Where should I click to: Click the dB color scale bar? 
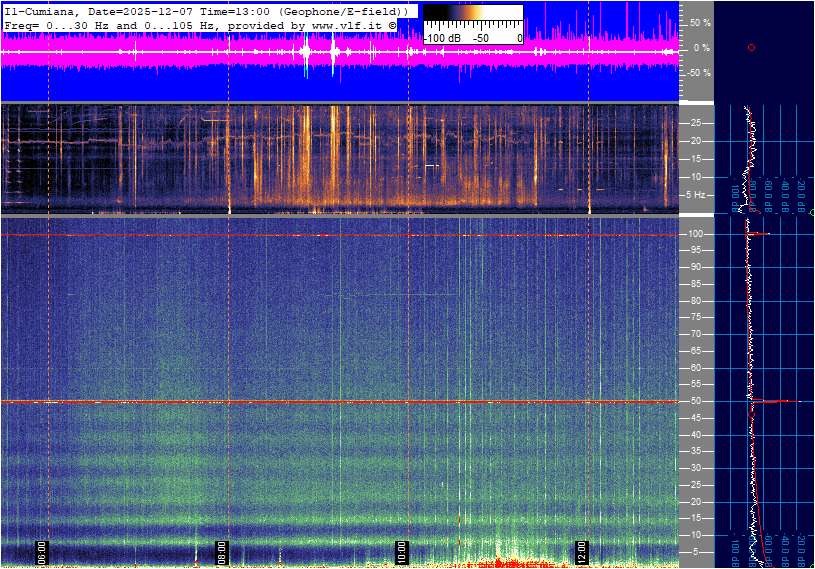coord(472,21)
